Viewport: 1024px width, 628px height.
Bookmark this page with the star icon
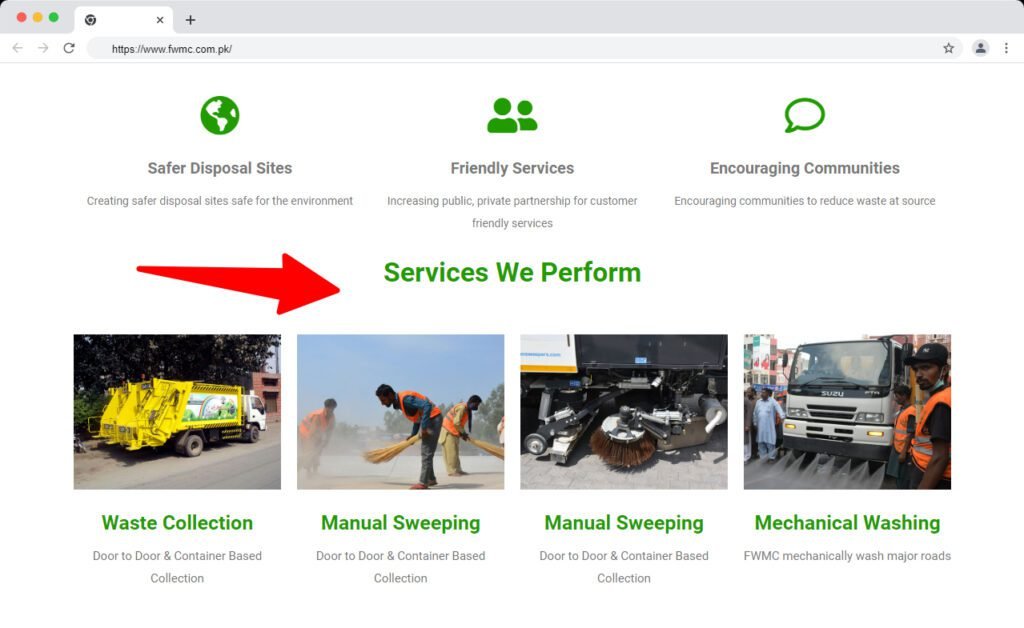click(948, 48)
